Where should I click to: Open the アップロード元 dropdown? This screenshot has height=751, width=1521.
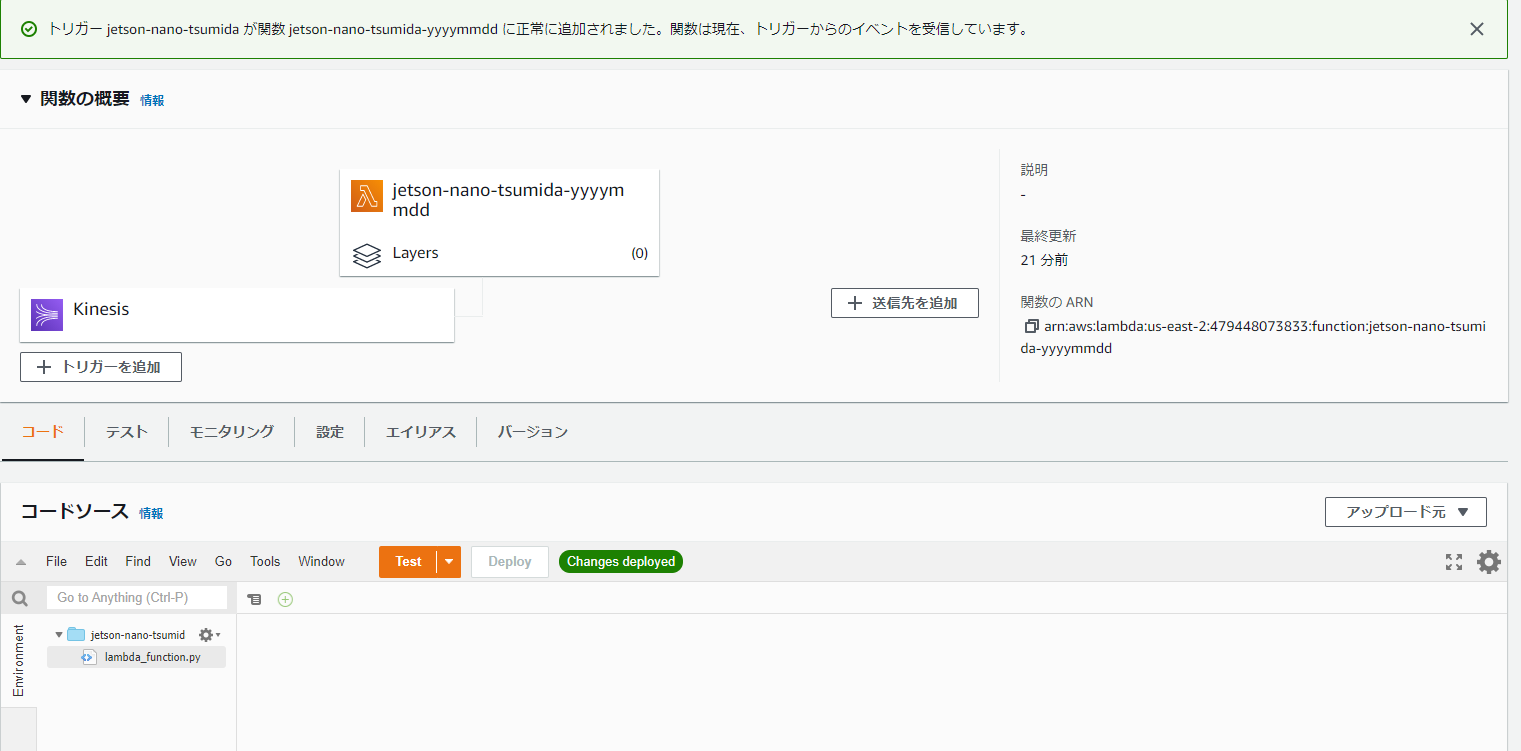1405,512
